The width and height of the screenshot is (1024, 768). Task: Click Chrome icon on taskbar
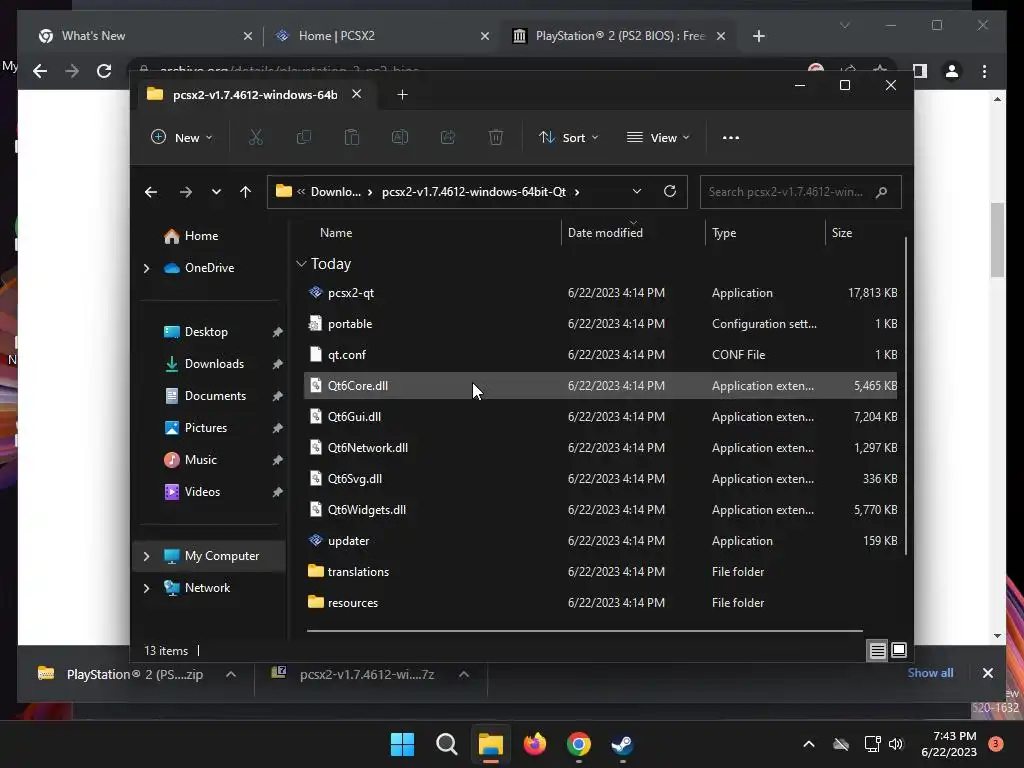(x=579, y=744)
